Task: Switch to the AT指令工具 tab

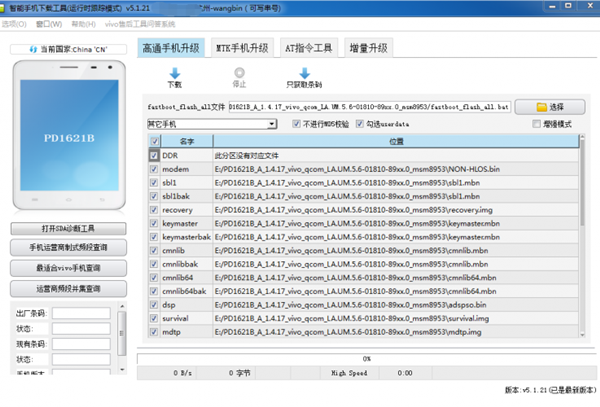Action: pos(308,47)
